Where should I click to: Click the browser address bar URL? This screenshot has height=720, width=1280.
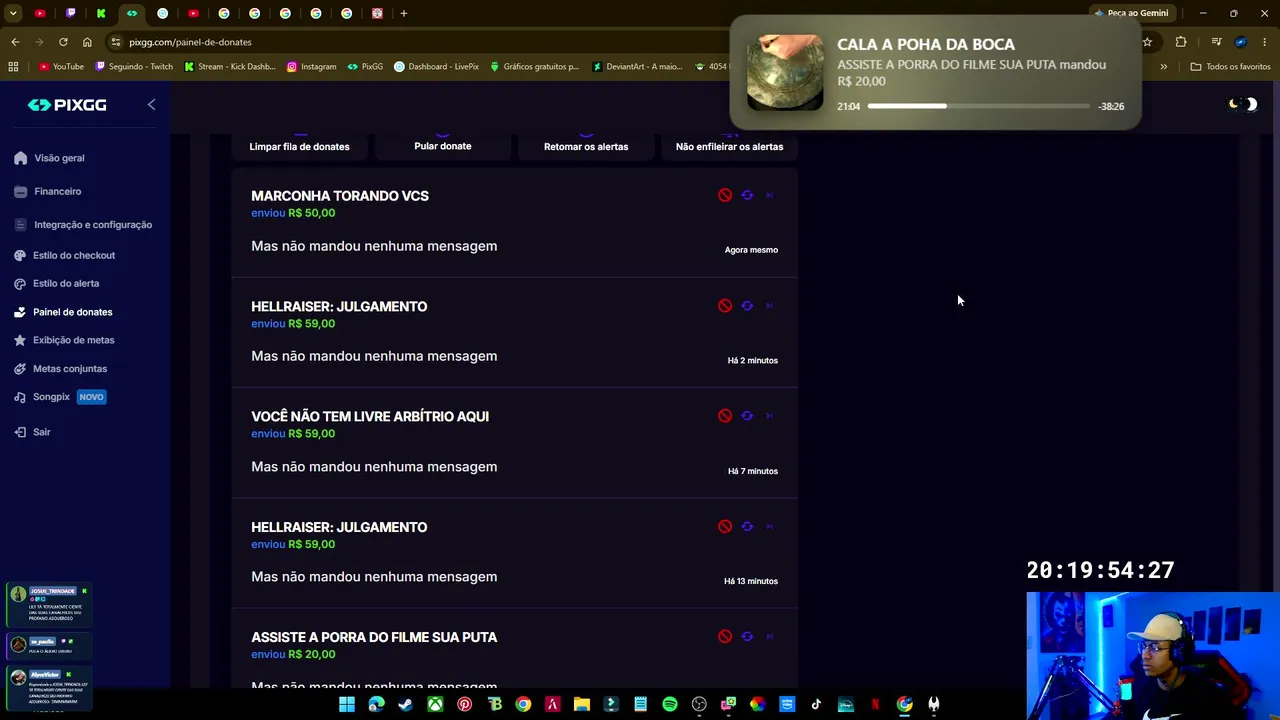click(x=190, y=42)
